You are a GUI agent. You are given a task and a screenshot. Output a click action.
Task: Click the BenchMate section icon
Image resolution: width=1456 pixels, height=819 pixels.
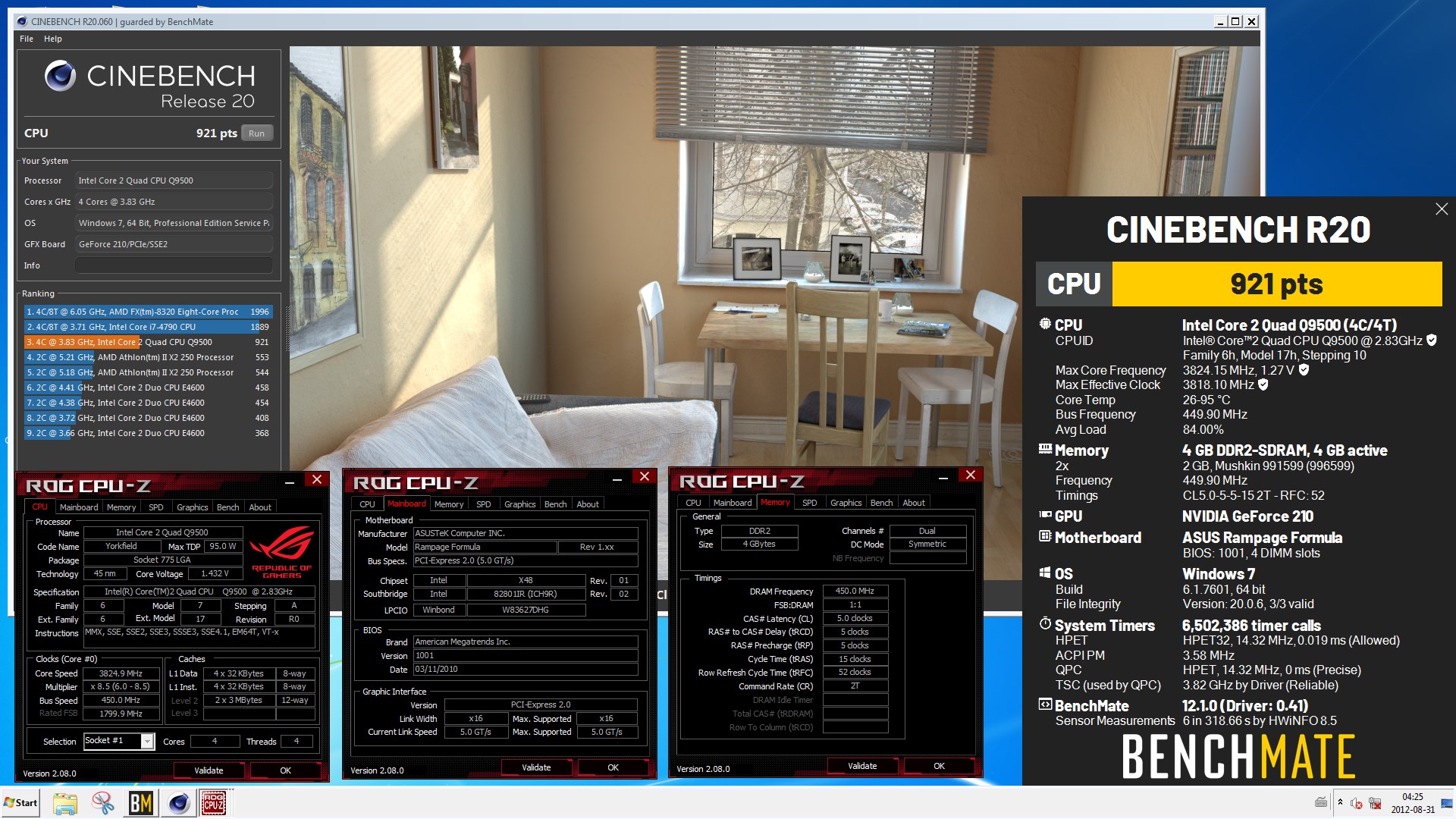click(x=1045, y=704)
